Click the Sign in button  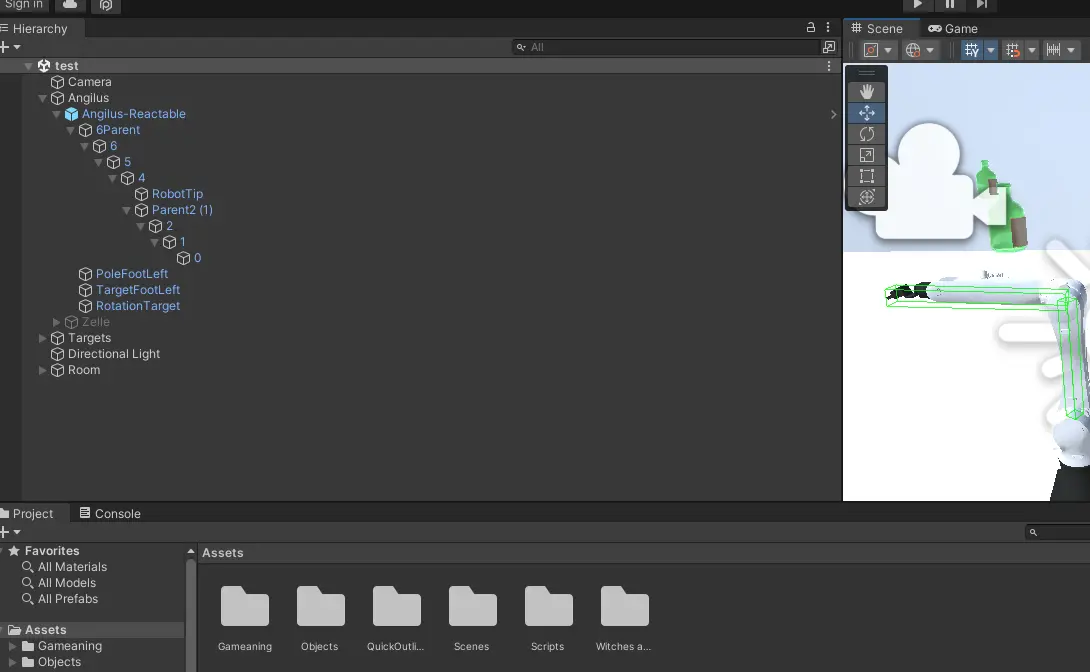24,5
